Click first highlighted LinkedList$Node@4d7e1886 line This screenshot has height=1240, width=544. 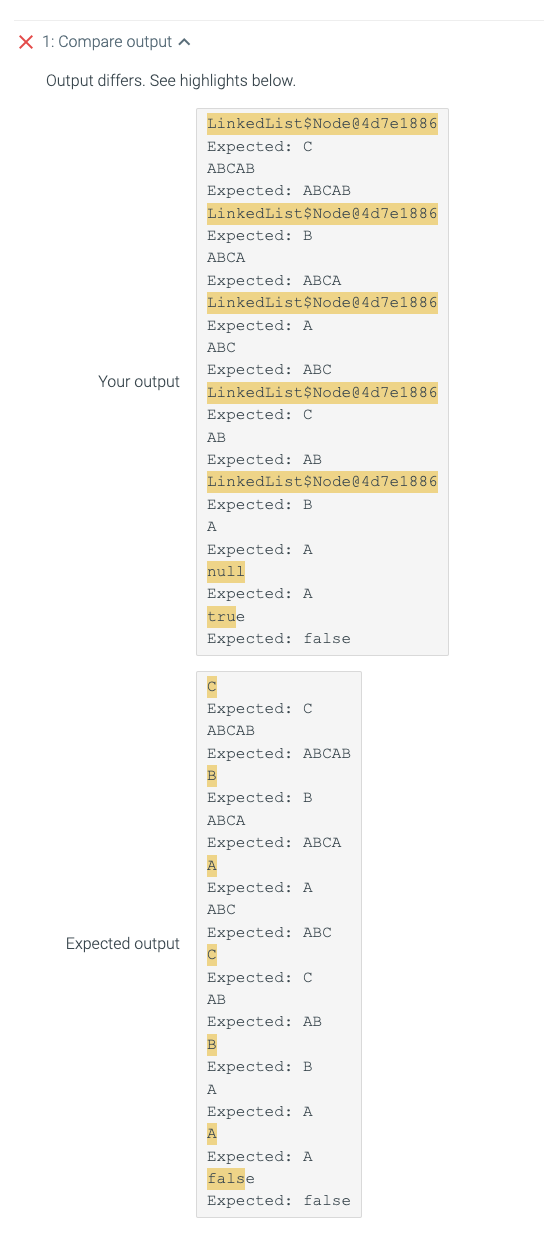coord(322,124)
